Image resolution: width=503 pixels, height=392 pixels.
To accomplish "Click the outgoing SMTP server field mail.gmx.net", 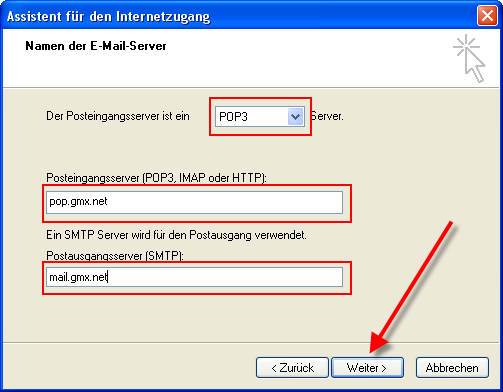I will coord(194,277).
